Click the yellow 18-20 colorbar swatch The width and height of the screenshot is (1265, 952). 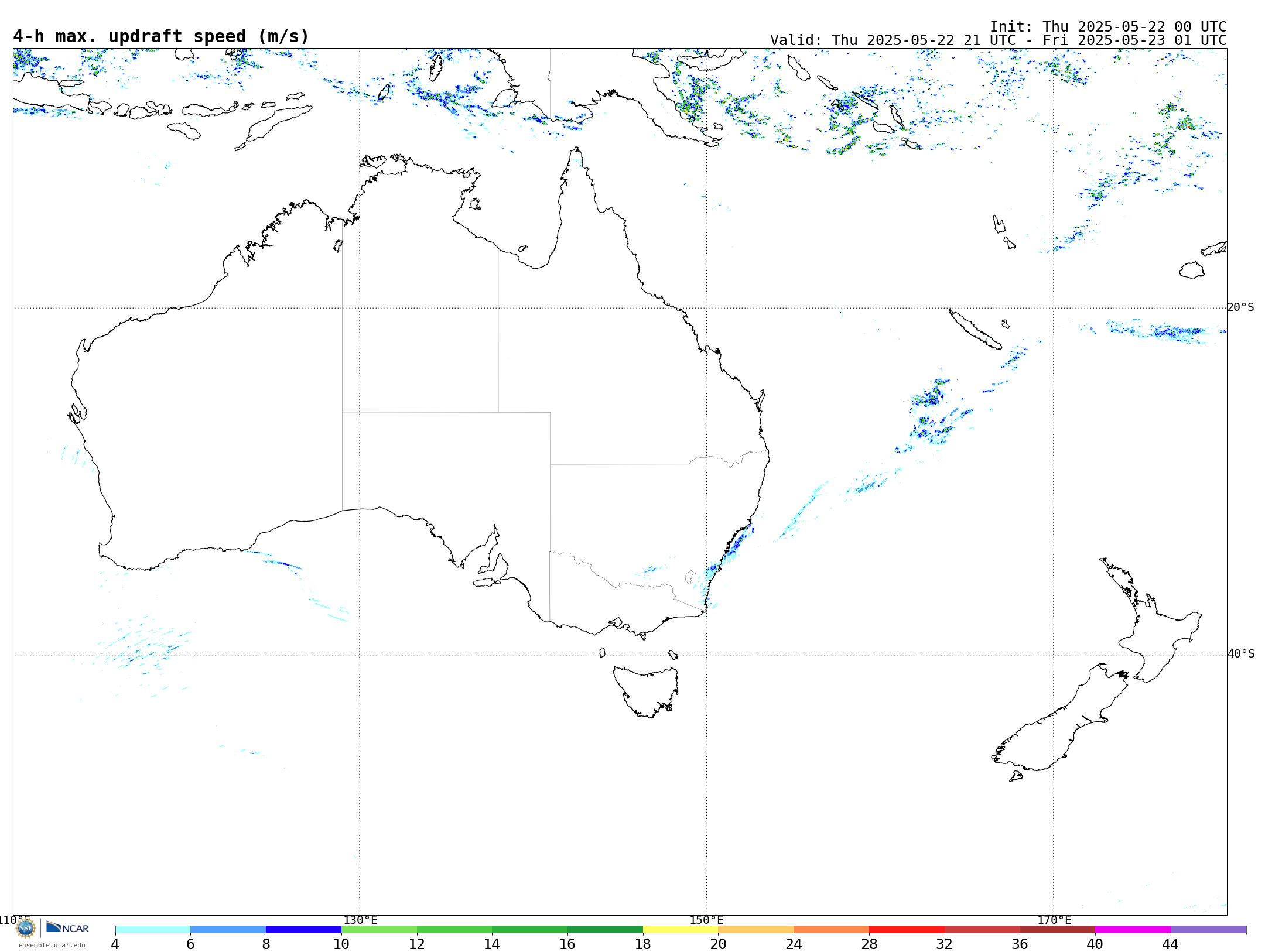click(681, 929)
